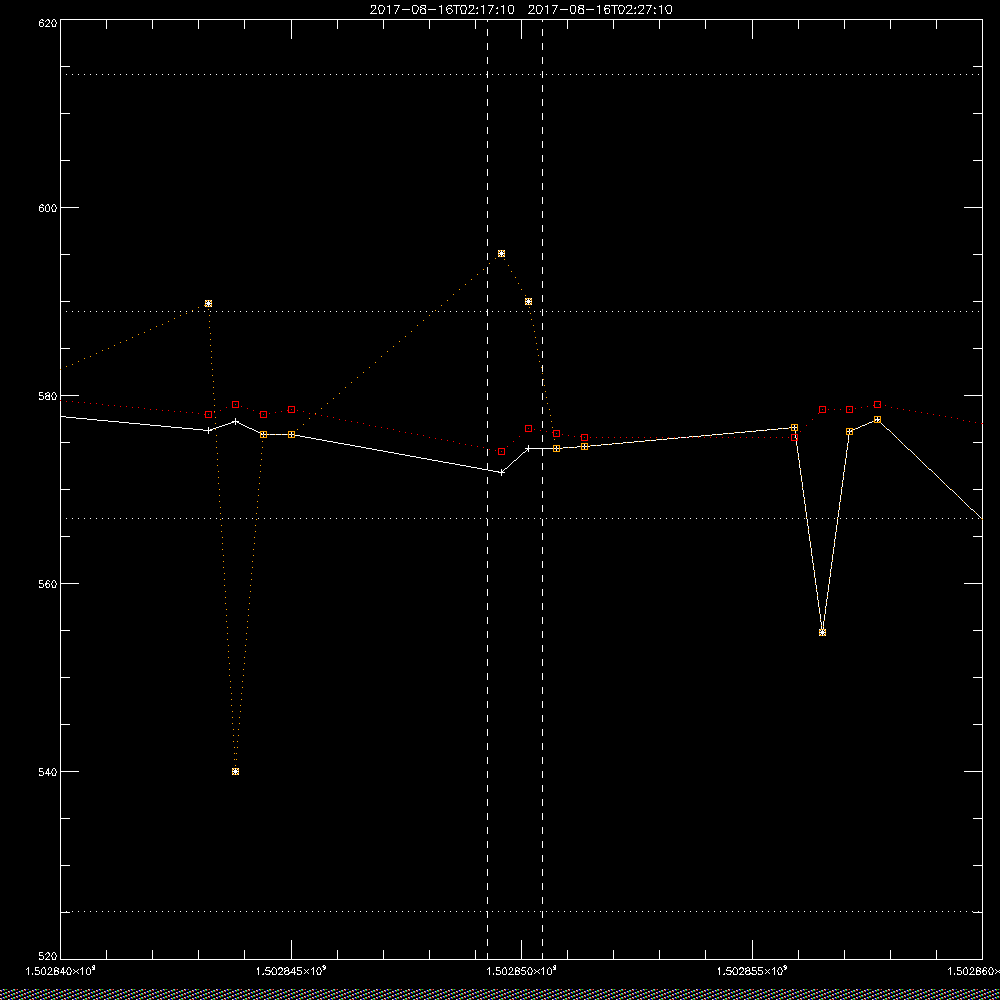Select the orange minimum marker at 540
1000x1000 pixels.
coord(235,772)
